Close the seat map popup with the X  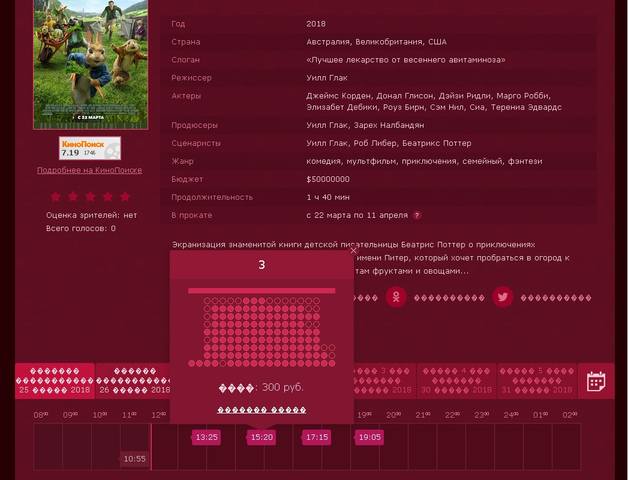(x=353, y=251)
